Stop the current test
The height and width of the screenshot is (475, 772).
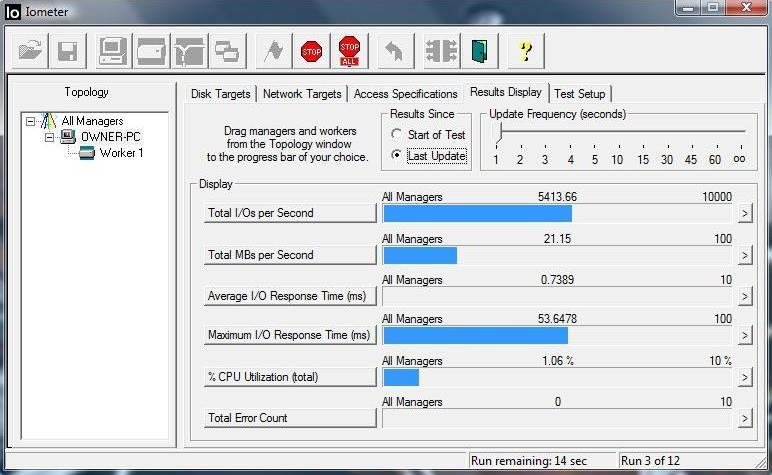point(311,51)
